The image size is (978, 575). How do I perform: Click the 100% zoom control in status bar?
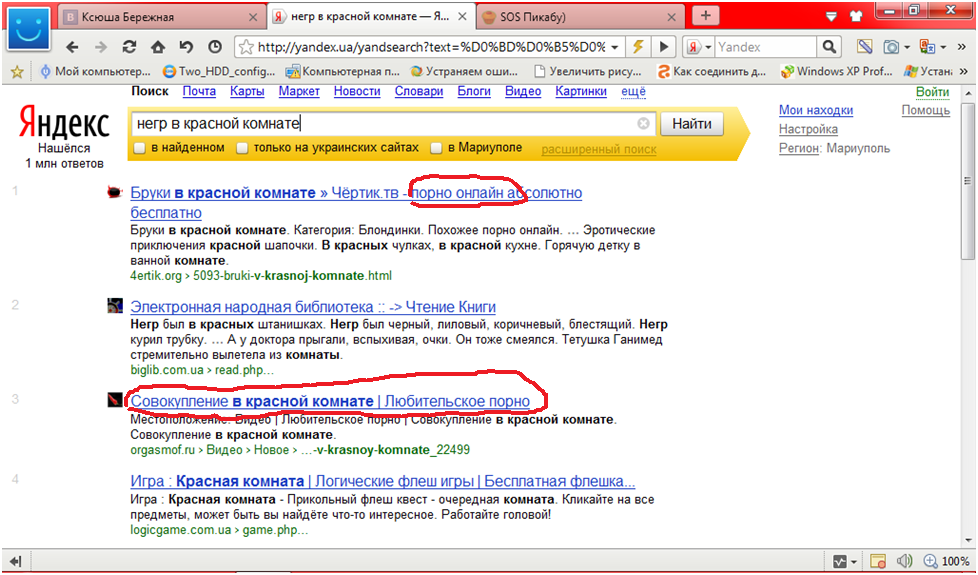tap(947, 561)
